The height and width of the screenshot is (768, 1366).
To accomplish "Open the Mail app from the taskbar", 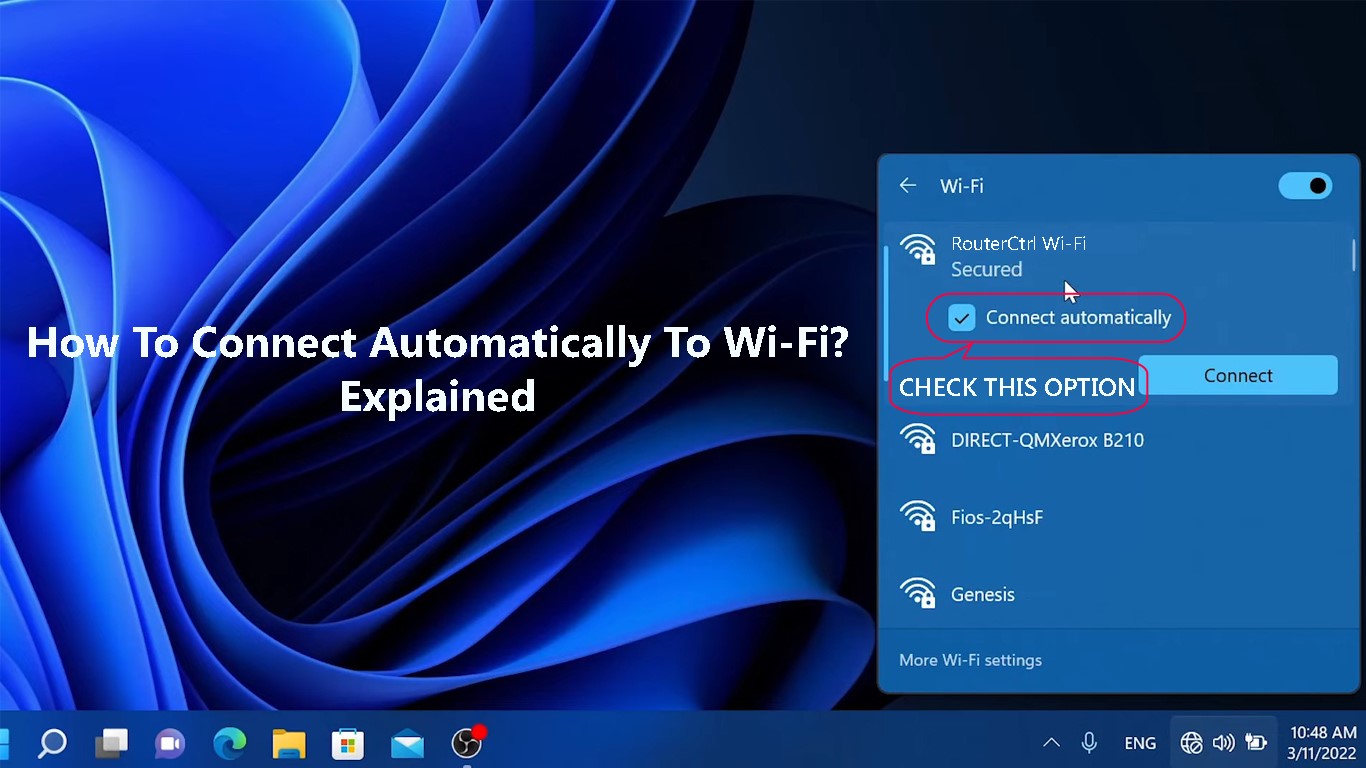I will (x=406, y=744).
